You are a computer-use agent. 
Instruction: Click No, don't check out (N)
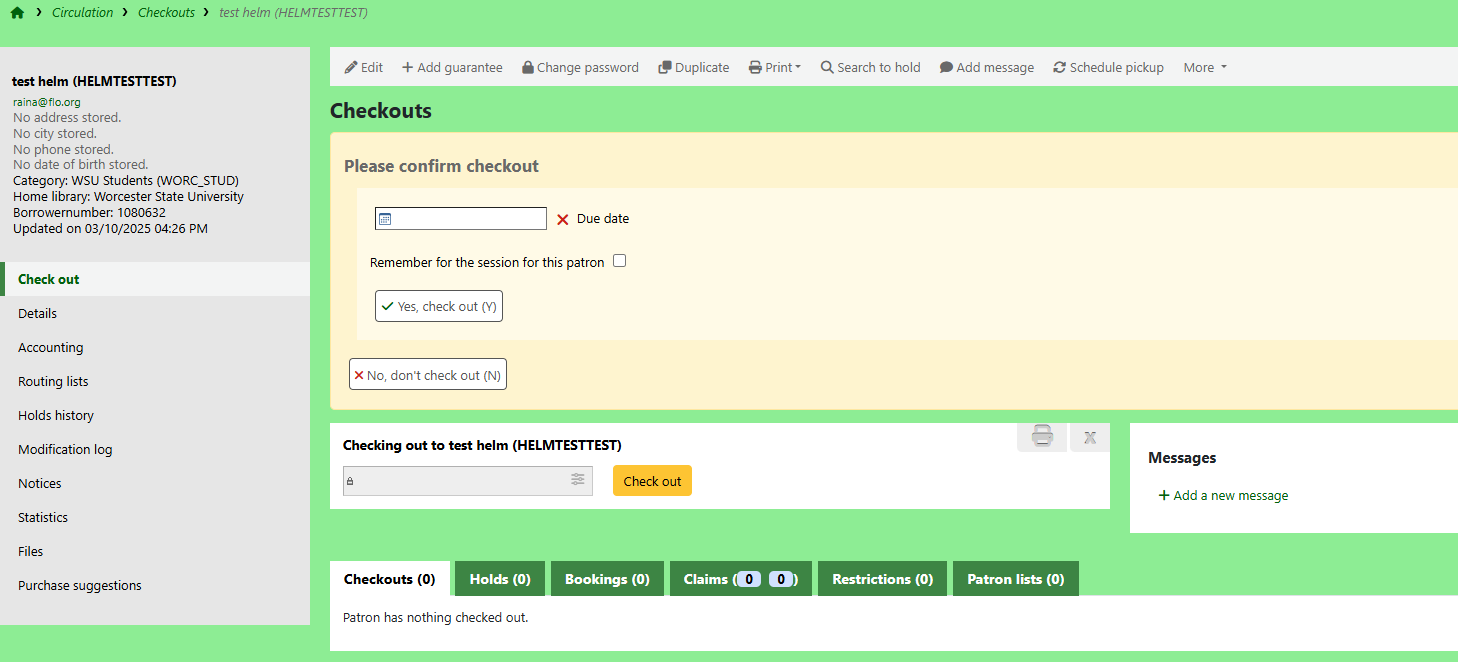[428, 375]
